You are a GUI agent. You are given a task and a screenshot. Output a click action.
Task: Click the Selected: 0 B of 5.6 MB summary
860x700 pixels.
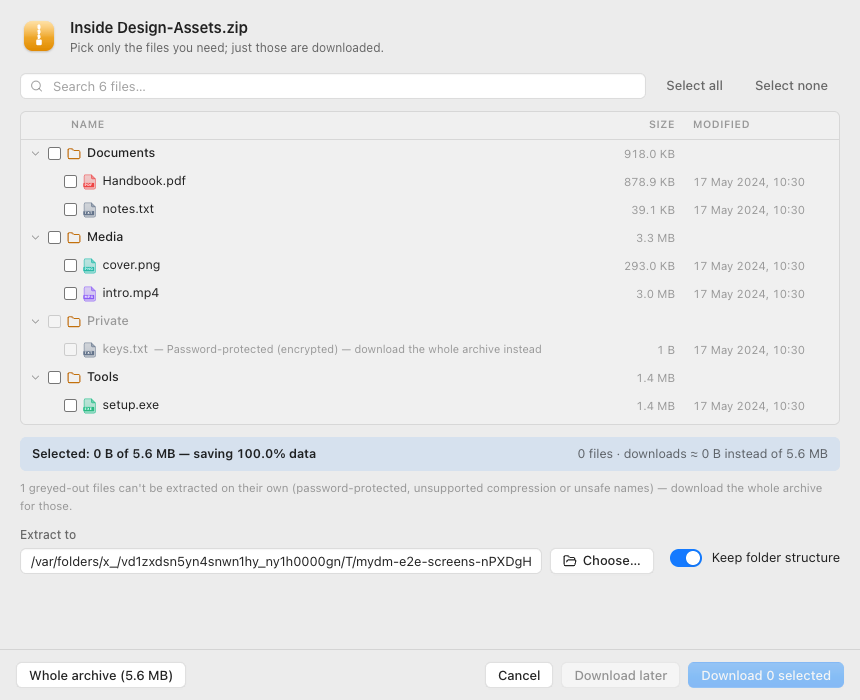click(174, 454)
